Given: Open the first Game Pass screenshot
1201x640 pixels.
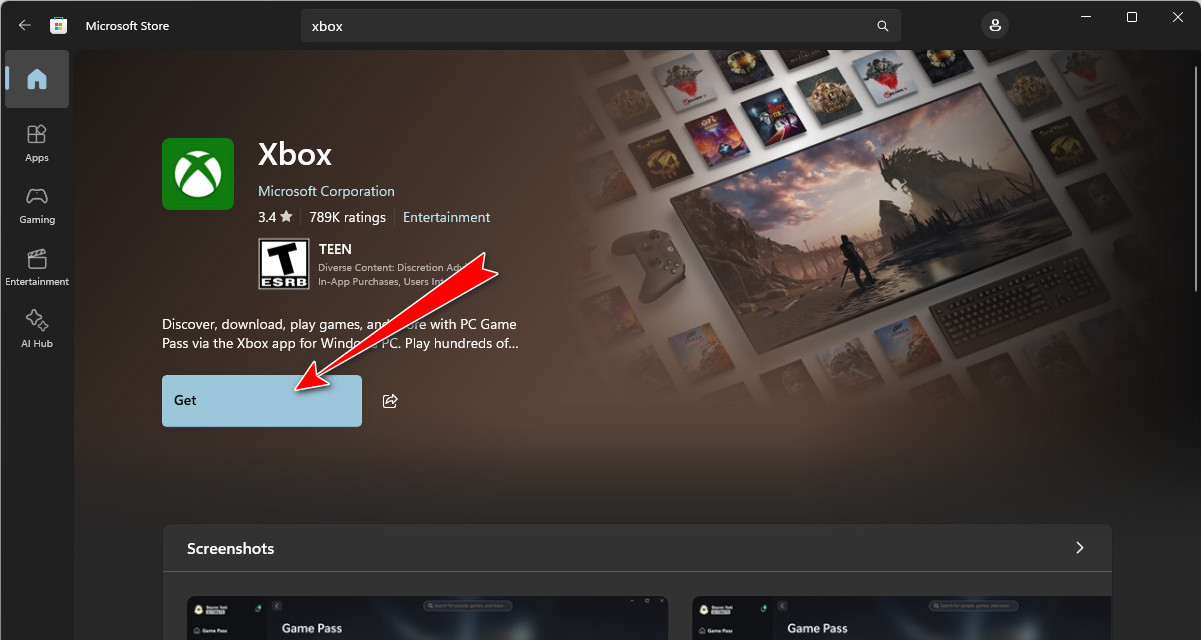Looking at the screenshot, I should point(428,618).
